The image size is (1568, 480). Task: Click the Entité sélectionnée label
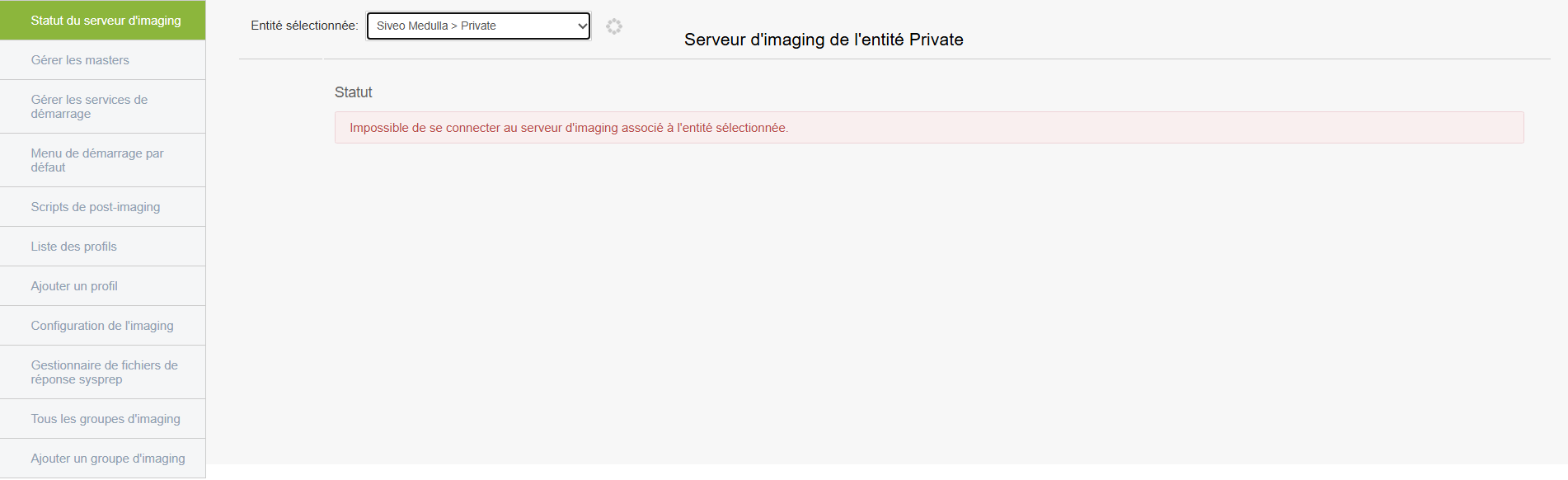click(304, 26)
